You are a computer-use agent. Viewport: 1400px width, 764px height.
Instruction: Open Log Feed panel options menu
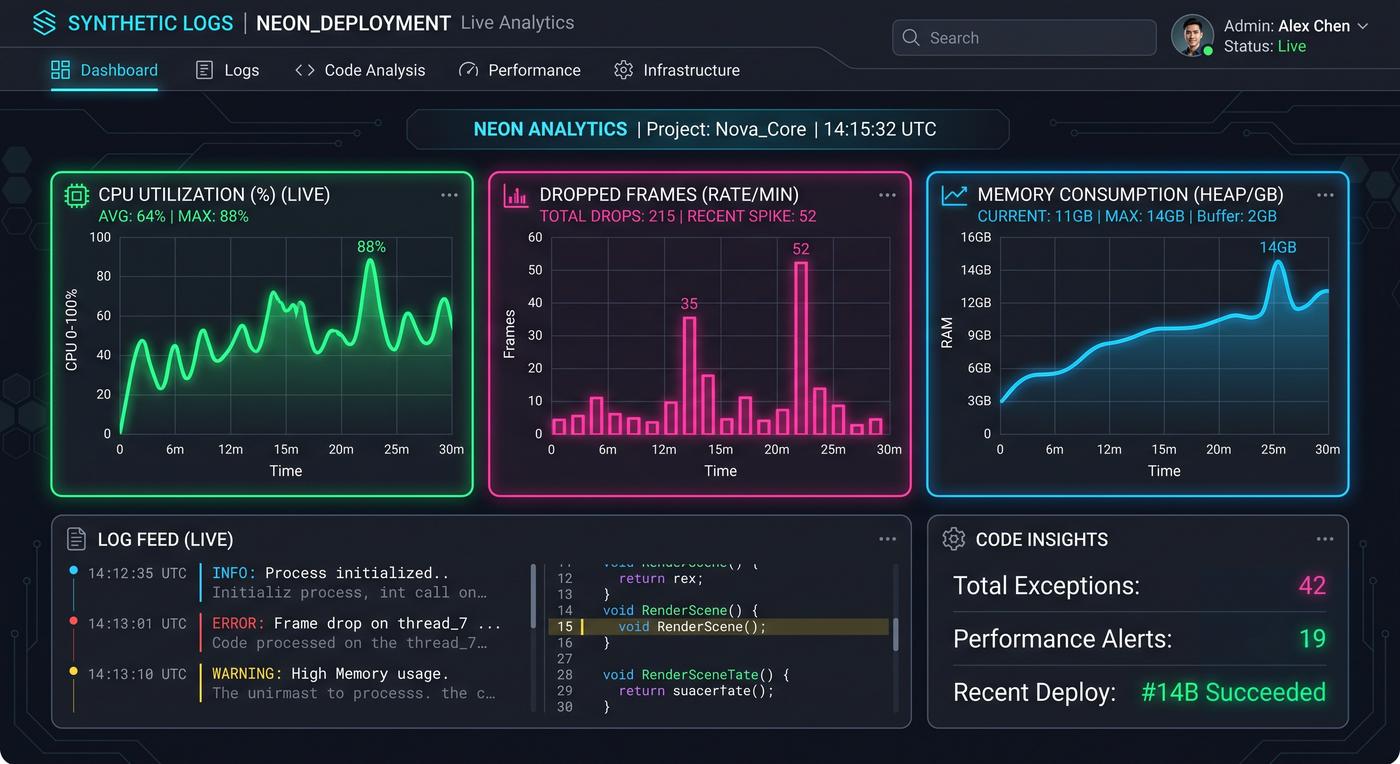coord(887,539)
